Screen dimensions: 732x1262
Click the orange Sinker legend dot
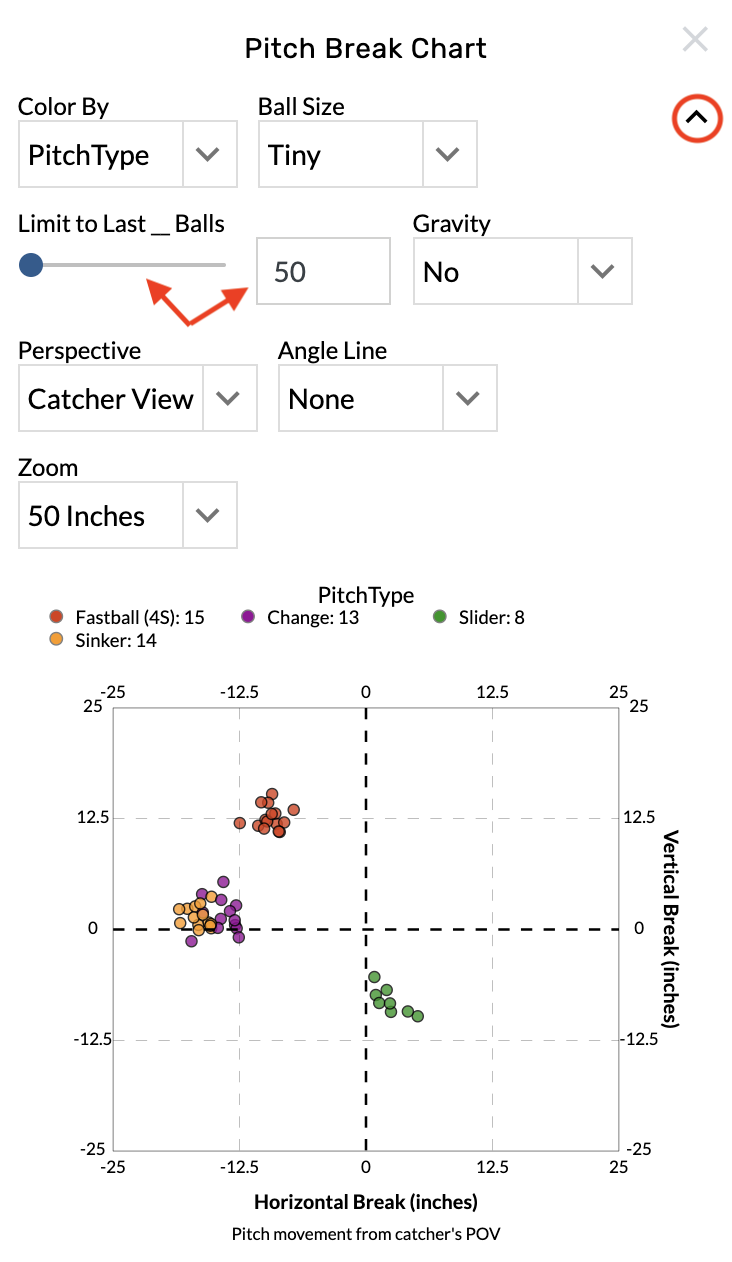pos(58,640)
